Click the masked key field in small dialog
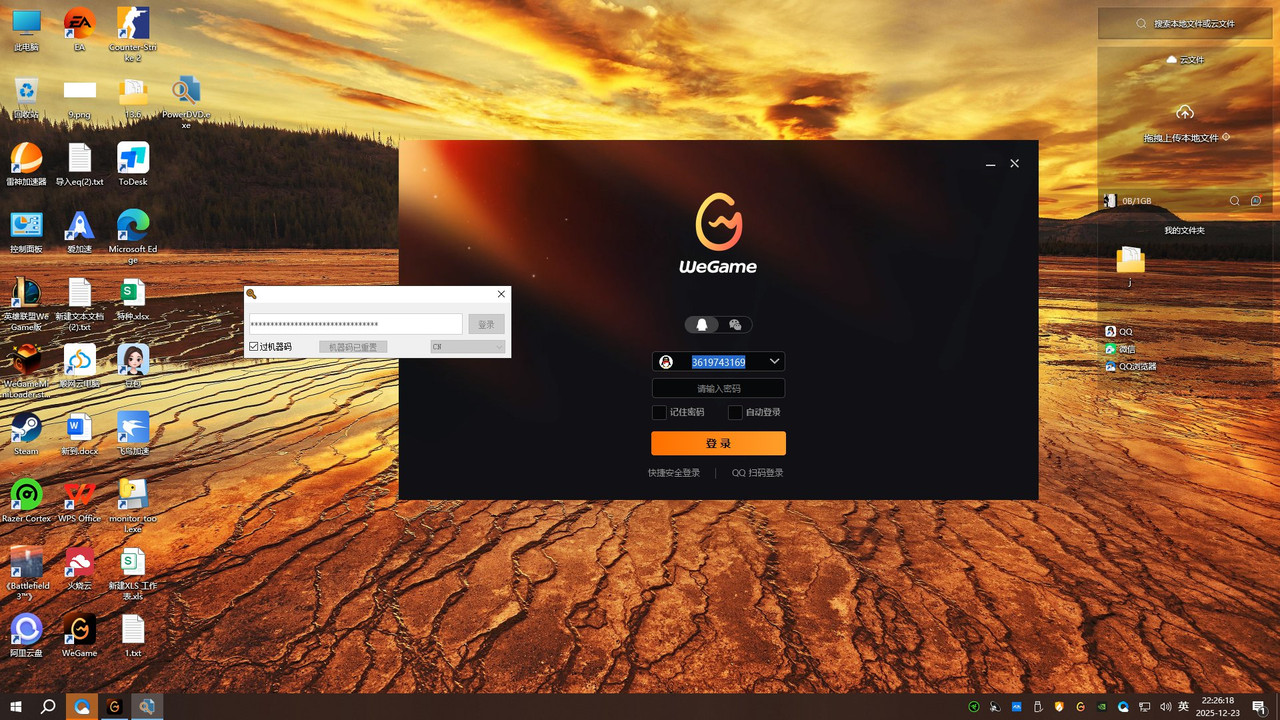The image size is (1280, 720). pos(356,324)
